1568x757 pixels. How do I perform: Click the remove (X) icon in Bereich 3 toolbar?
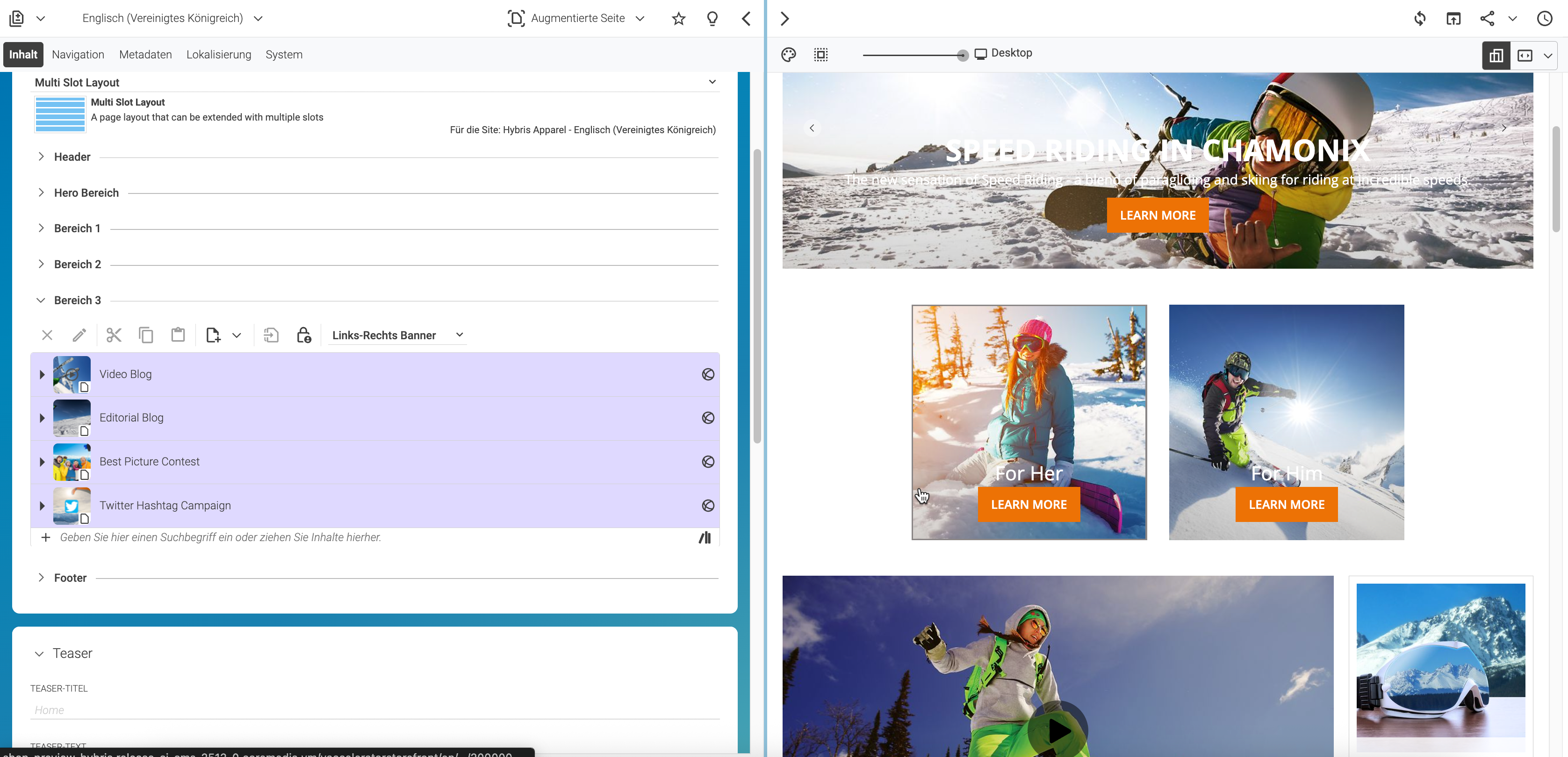coord(47,335)
